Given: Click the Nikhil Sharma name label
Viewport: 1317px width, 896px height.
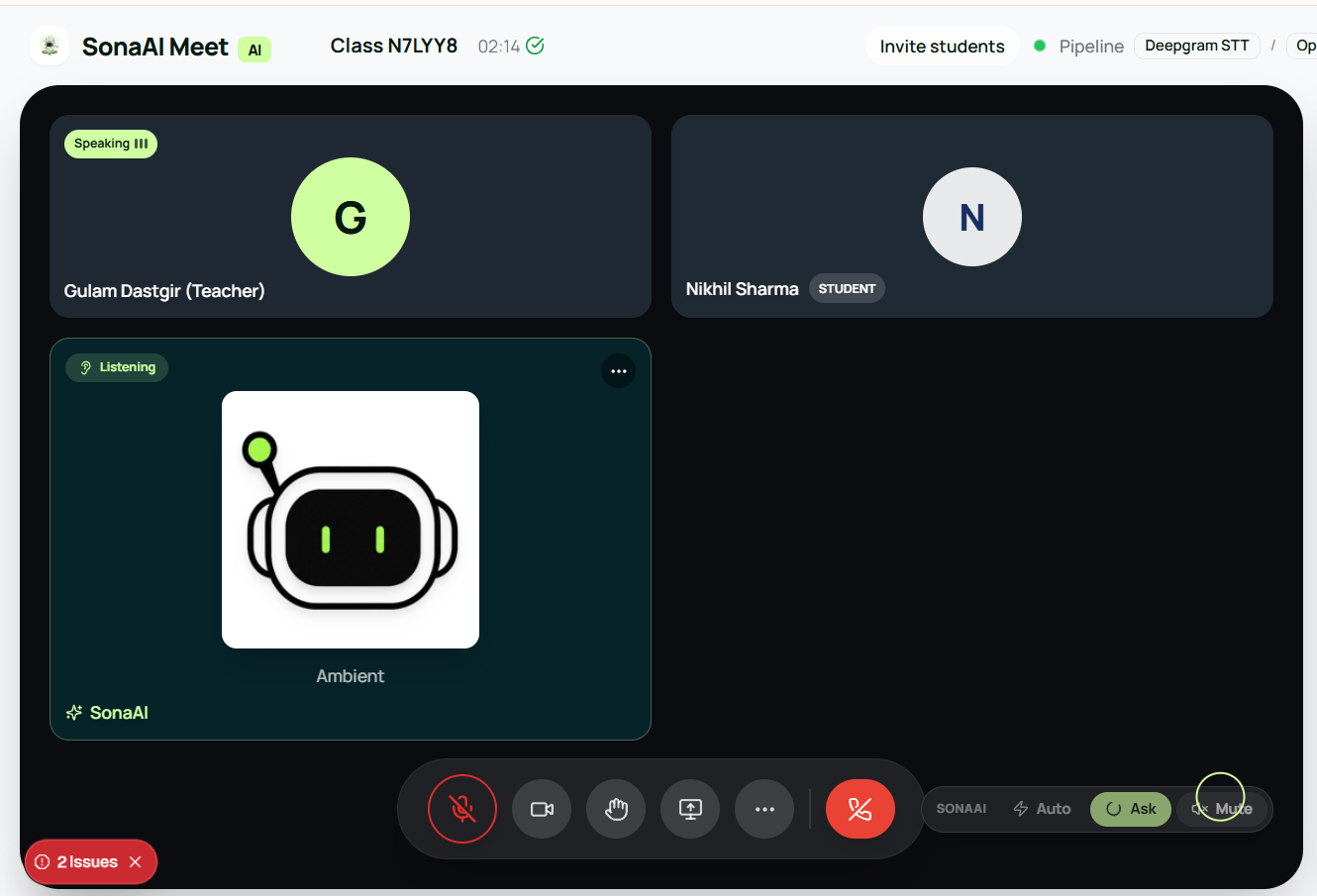Looking at the screenshot, I should click(742, 289).
